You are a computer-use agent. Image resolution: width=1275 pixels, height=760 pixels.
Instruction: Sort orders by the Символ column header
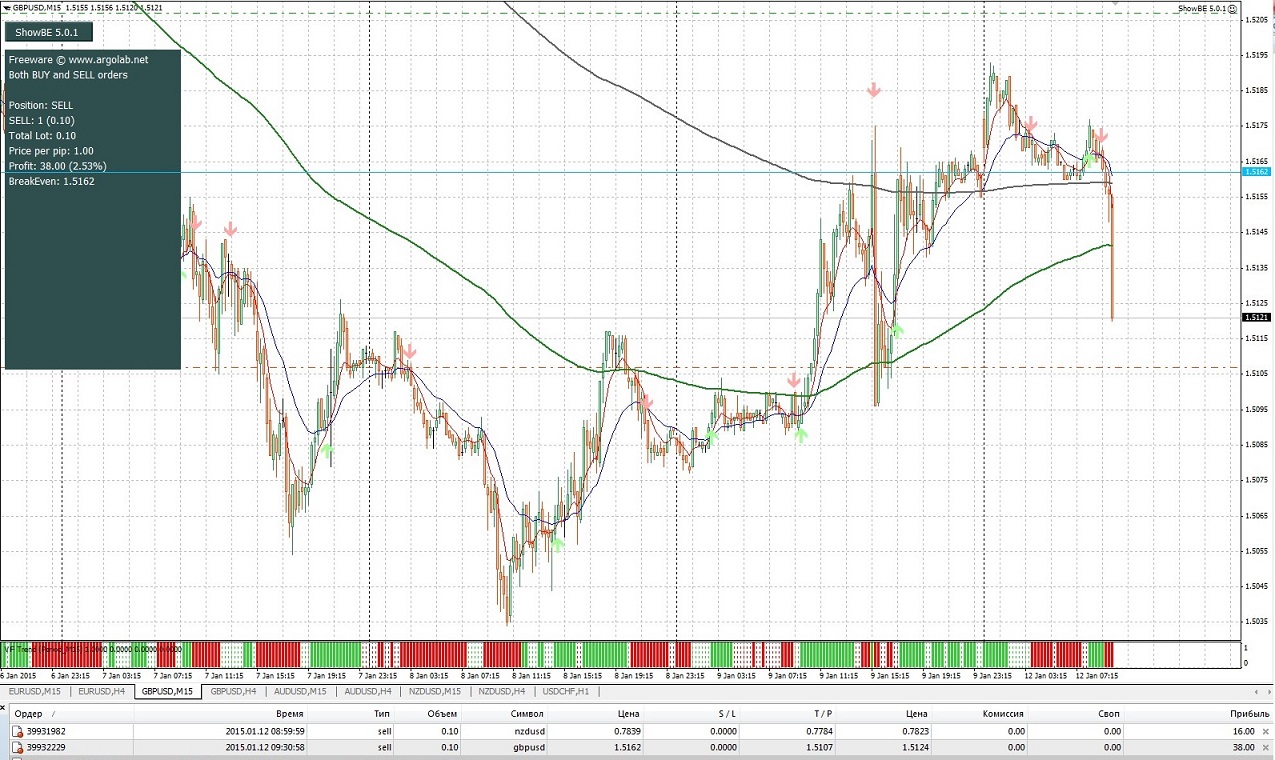tap(527, 714)
